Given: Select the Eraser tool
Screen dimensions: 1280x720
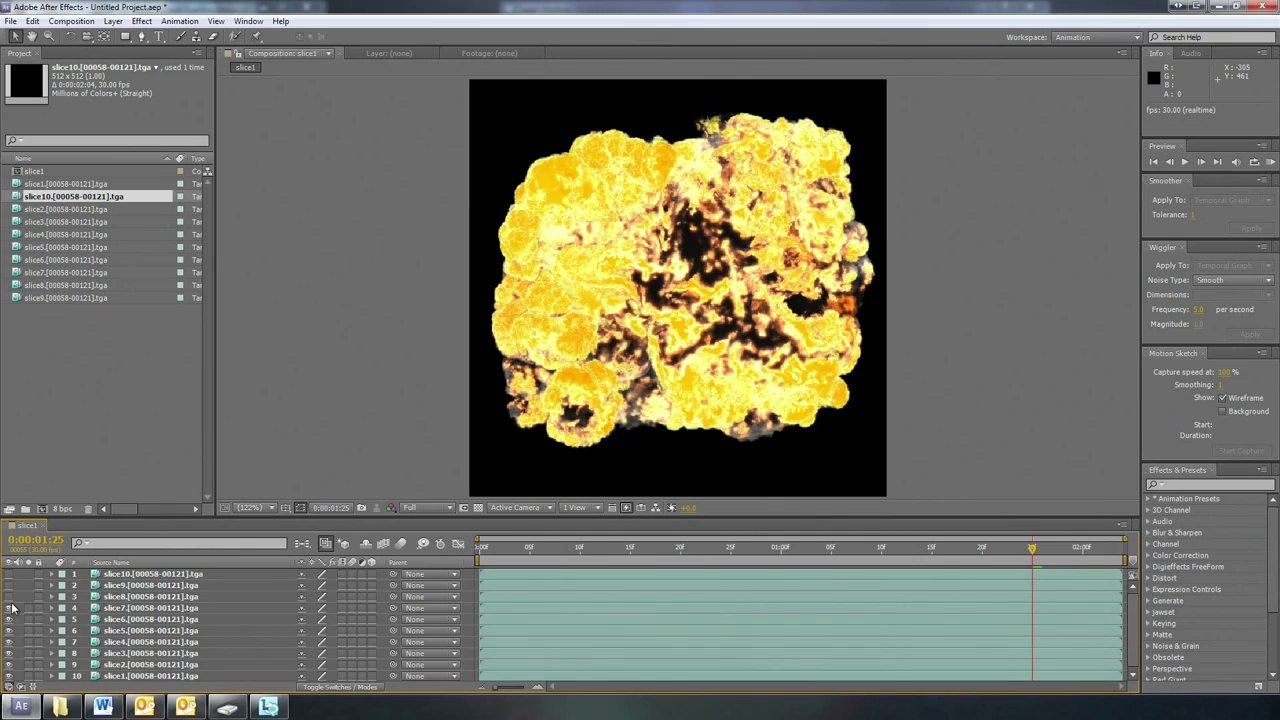Looking at the screenshot, I should pyautogui.click(x=212, y=37).
